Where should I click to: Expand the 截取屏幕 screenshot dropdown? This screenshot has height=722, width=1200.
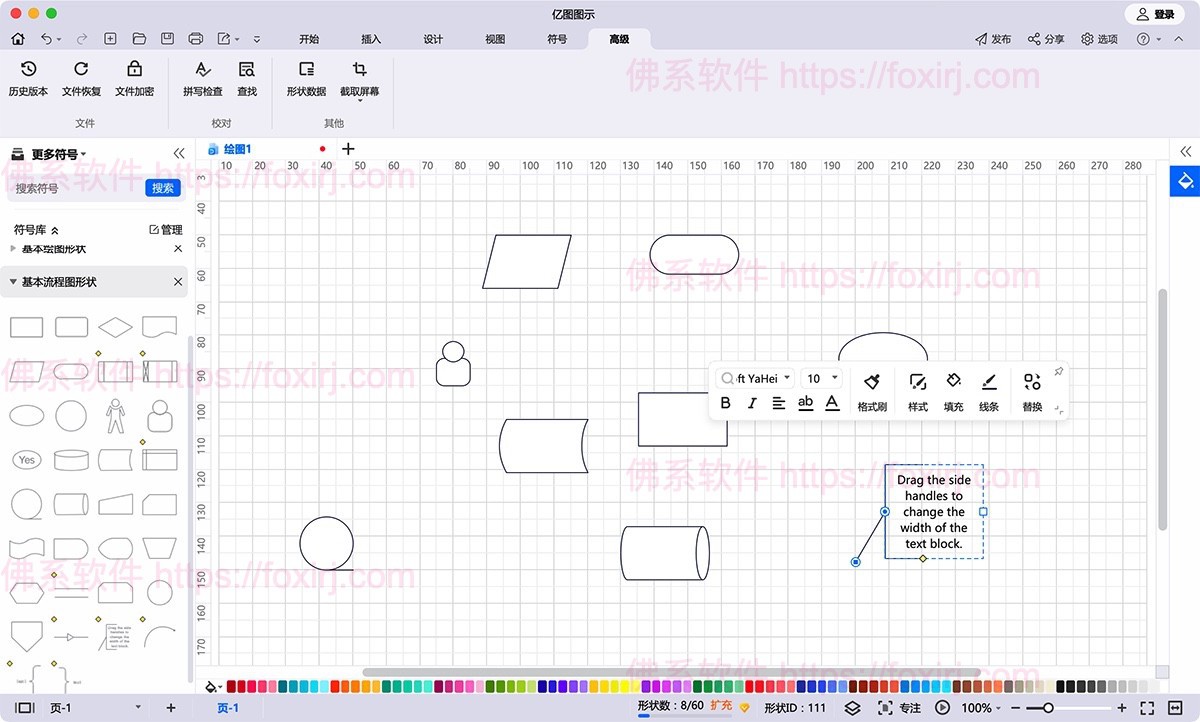[359, 100]
